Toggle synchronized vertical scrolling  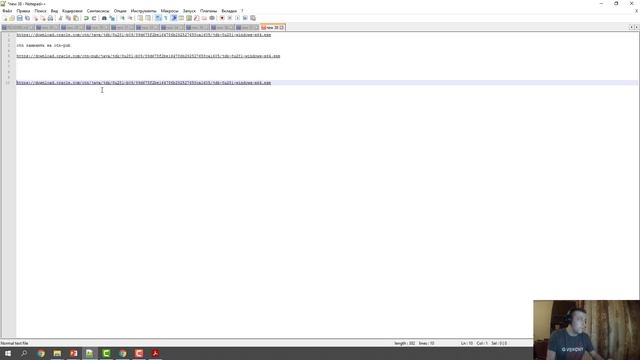pyautogui.click(x=140, y=18)
